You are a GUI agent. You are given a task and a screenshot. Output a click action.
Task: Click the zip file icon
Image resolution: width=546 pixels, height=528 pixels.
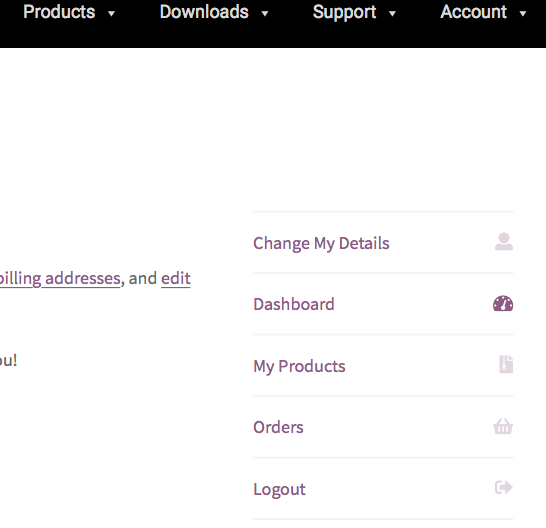coord(506,364)
